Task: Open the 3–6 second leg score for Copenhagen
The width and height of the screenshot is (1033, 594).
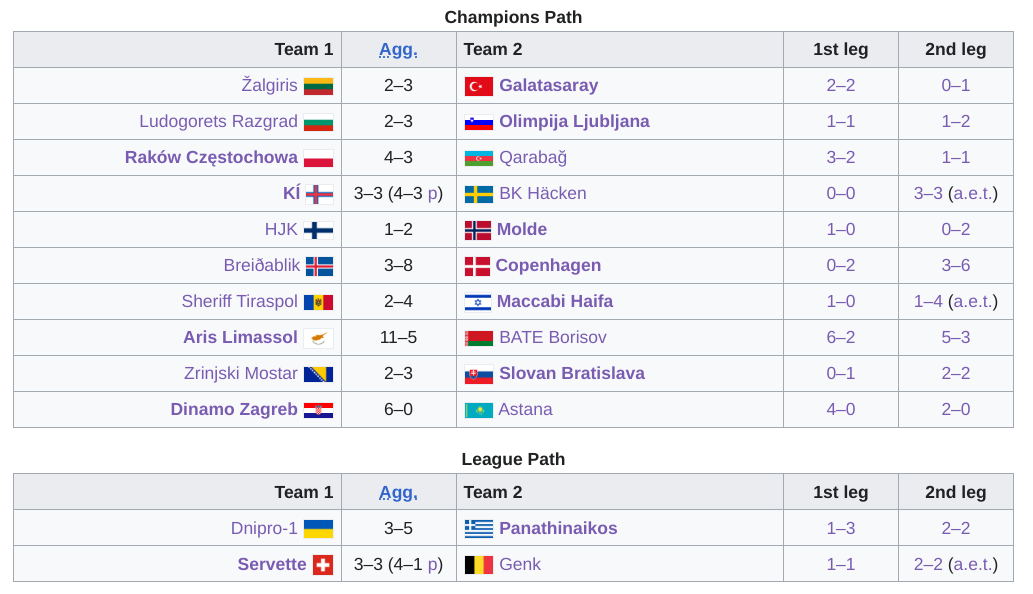Action: pos(955,265)
